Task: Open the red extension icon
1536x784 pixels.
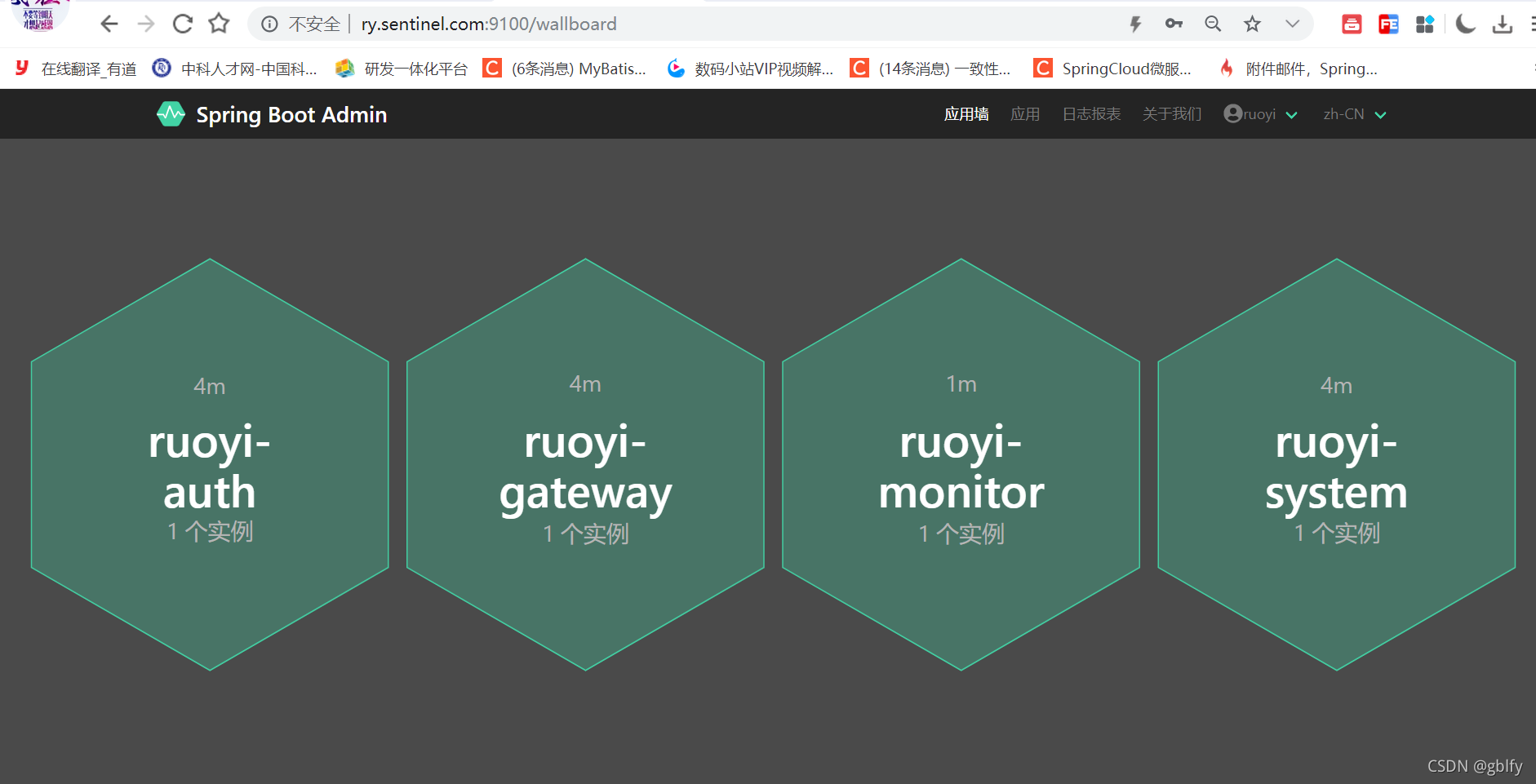Action: click(1352, 24)
